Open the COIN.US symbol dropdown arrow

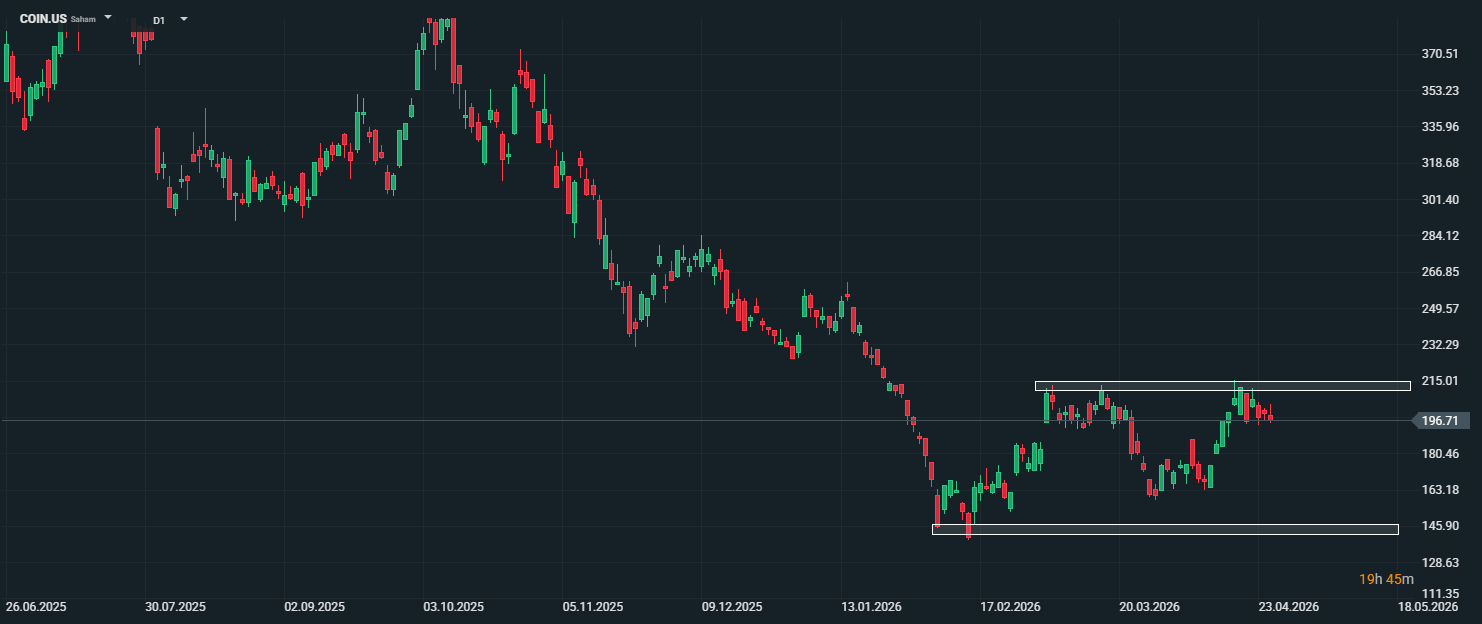pyautogui.click(x=108, y=18)
